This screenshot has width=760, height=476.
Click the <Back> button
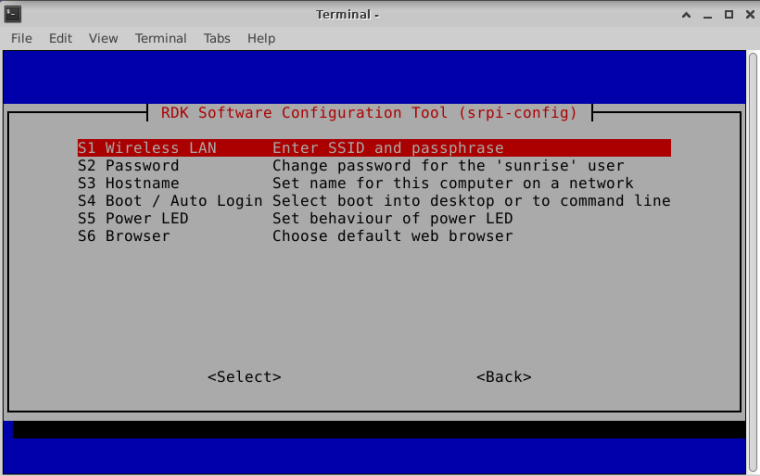click(504, 377)
